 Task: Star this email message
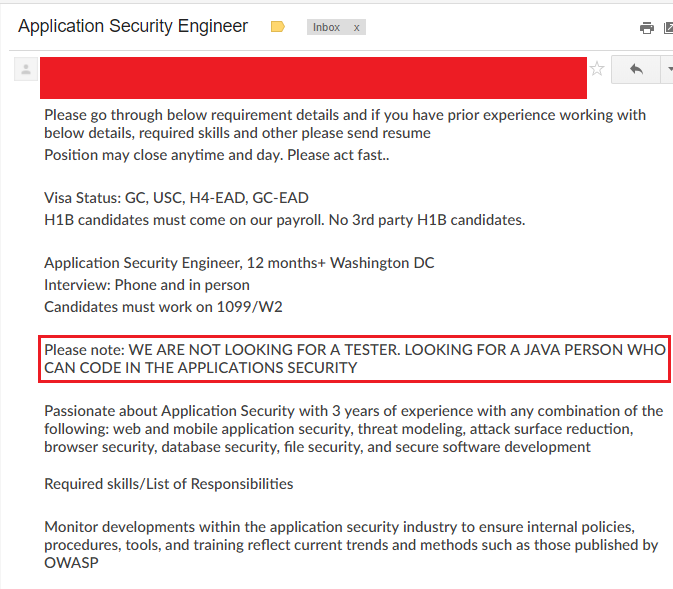click(597, 69)
